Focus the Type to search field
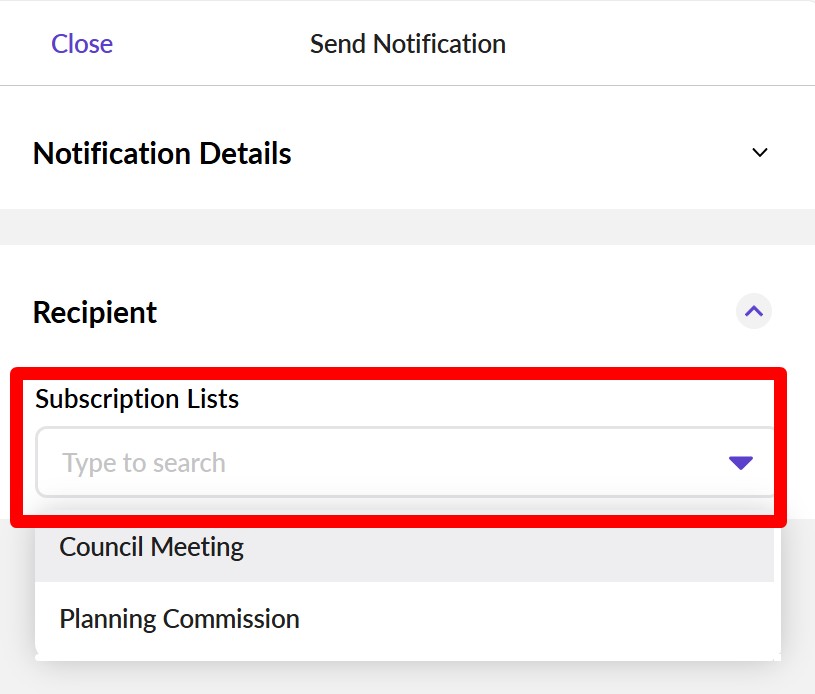Image resolution: width=815 pixels, height=694 pixels. tap(380, 462)
